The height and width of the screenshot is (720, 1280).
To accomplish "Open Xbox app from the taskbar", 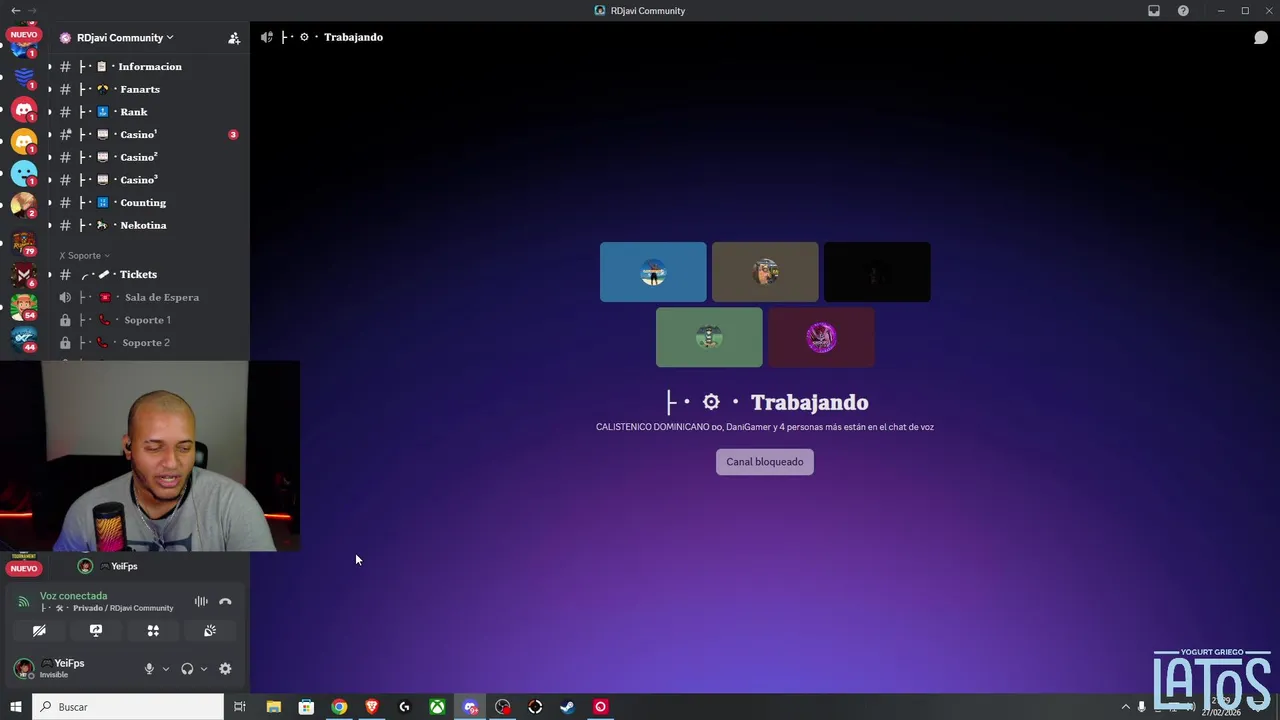I will 437,707.
